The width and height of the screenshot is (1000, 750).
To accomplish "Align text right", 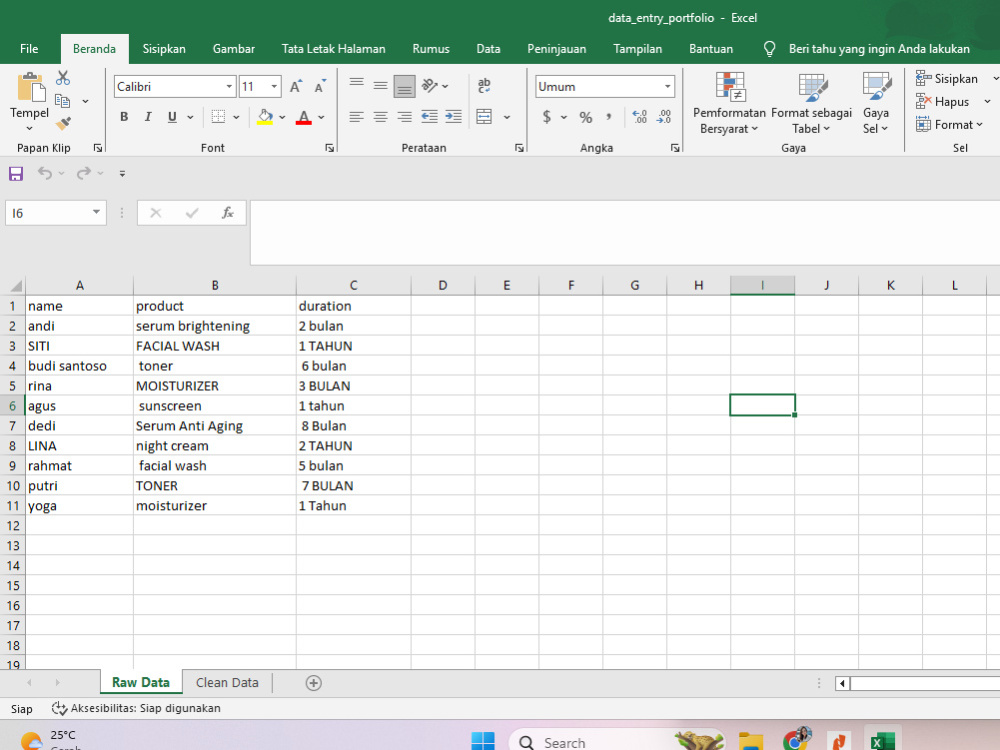I will coord(404,117).
